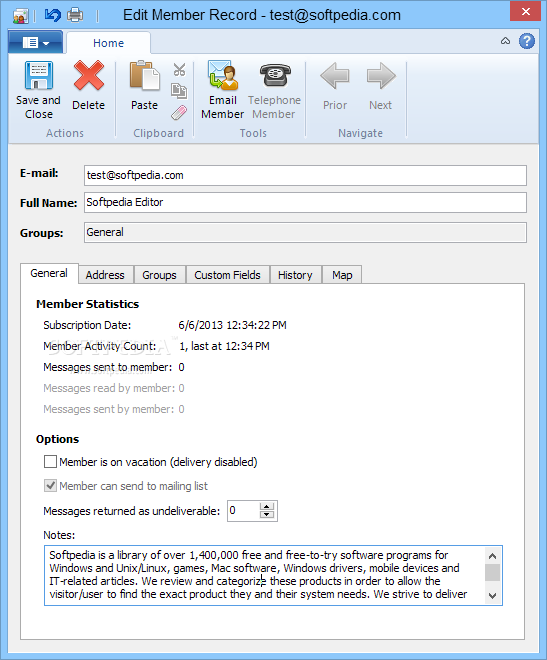Click the Groups field showing General
Viewport: 547px width, 660px height.
pos(305,232)
